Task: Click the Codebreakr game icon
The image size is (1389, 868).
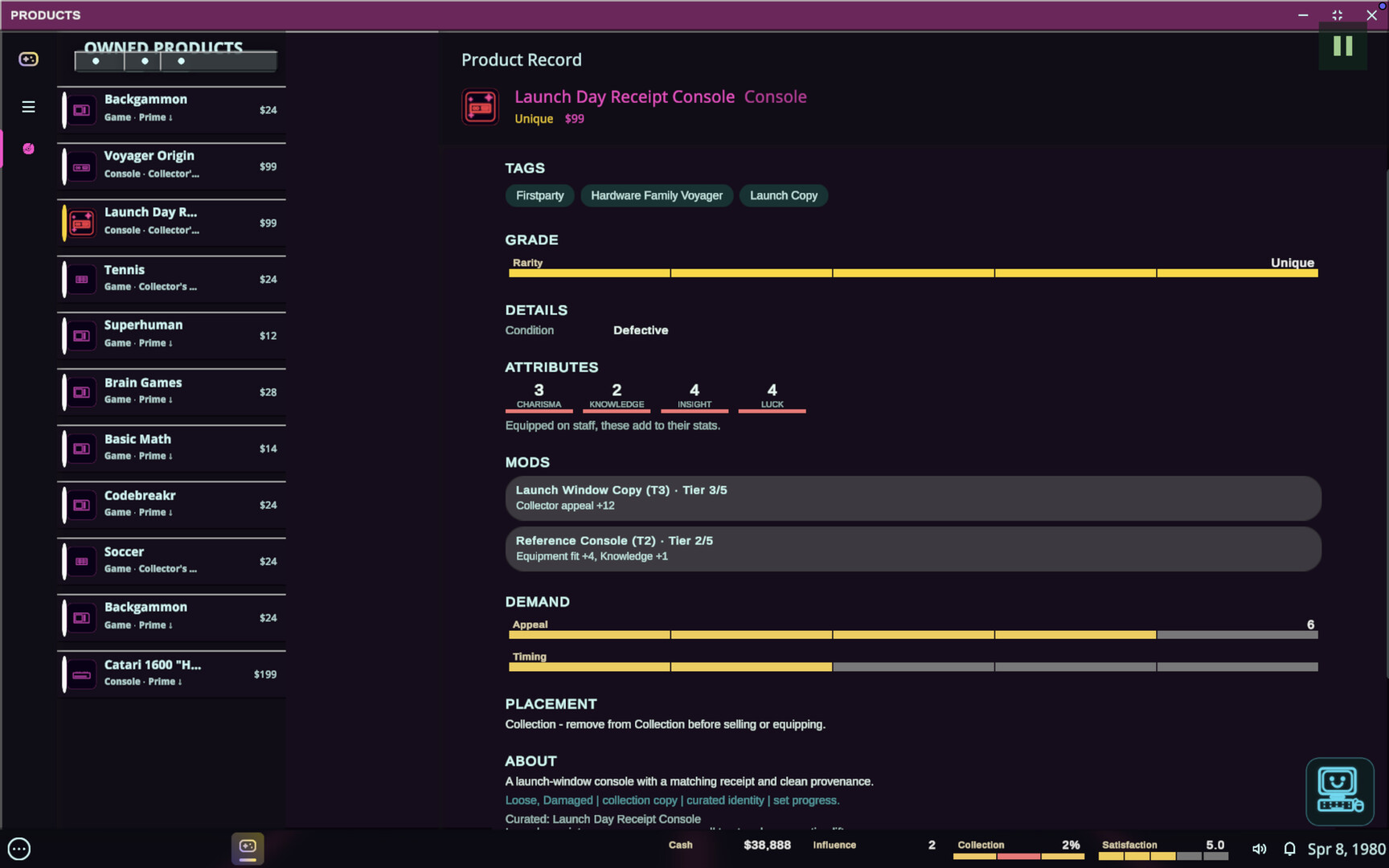Action: click(x=81, y=505)
